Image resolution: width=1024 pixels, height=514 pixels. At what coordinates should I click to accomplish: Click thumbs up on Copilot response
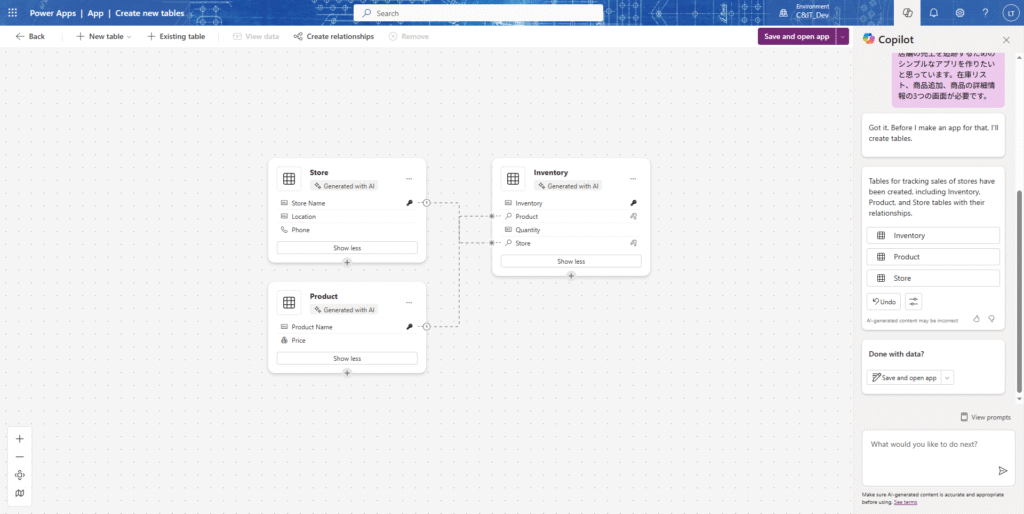click(x=977, y=319)
